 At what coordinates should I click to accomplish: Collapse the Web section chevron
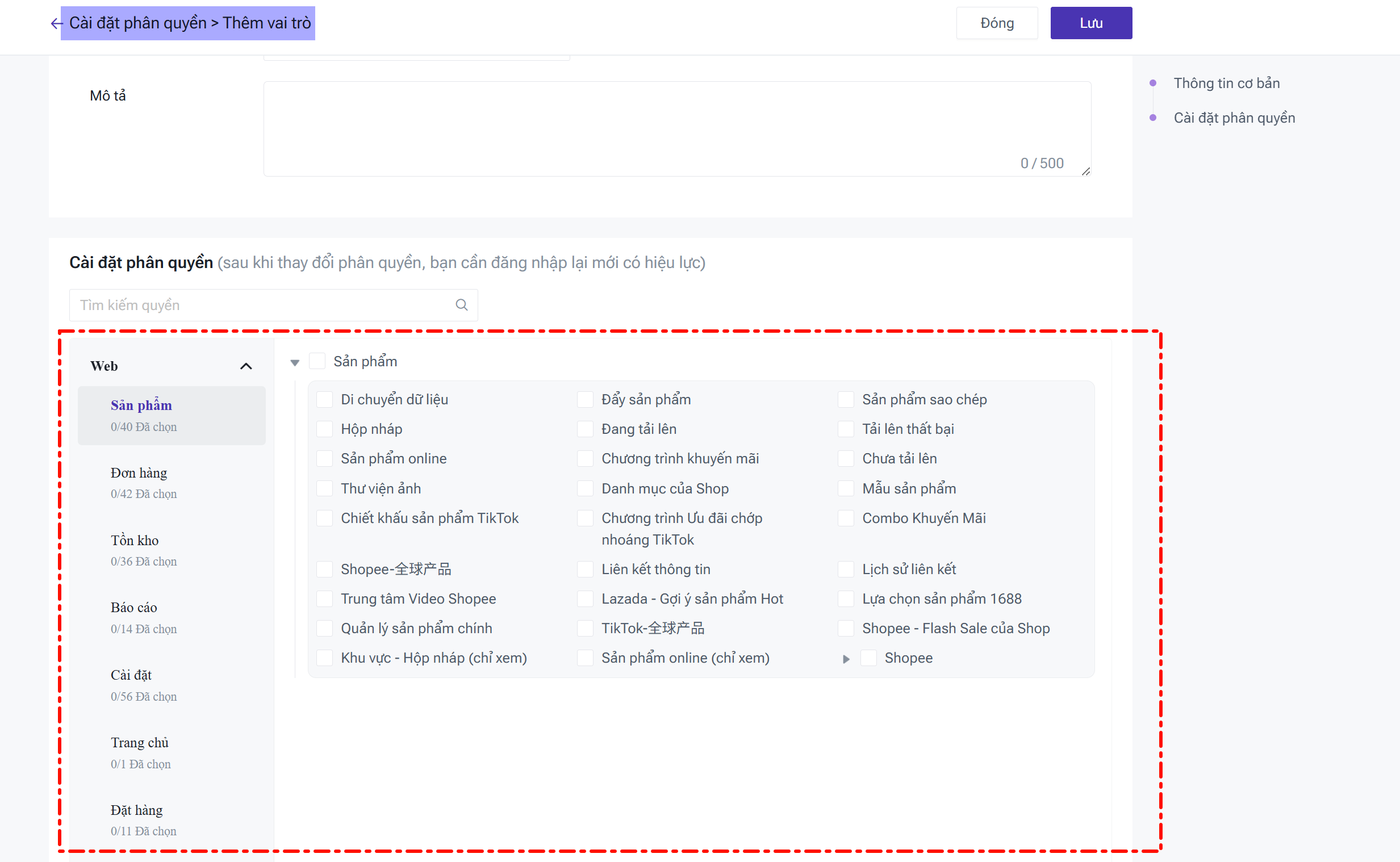tap(246, 366)
